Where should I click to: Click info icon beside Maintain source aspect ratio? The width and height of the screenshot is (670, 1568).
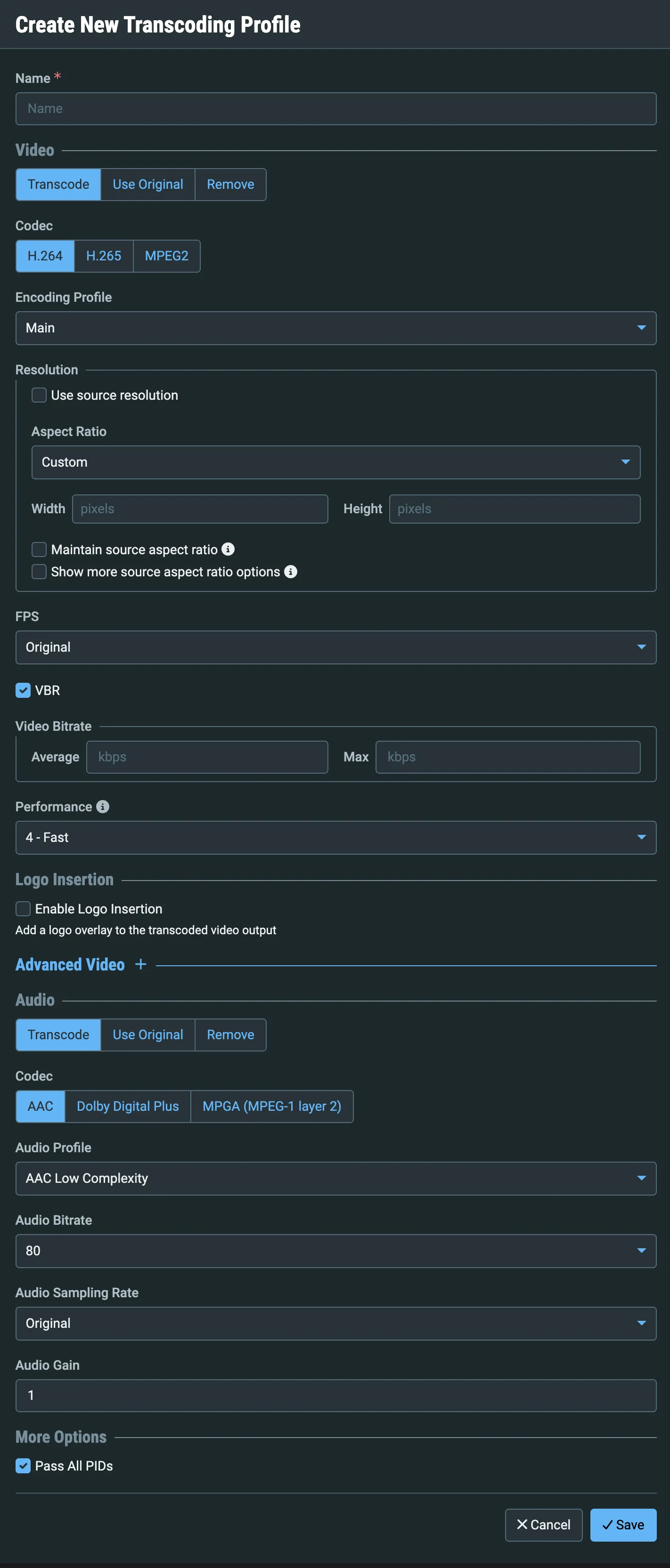tap(228, 549)
